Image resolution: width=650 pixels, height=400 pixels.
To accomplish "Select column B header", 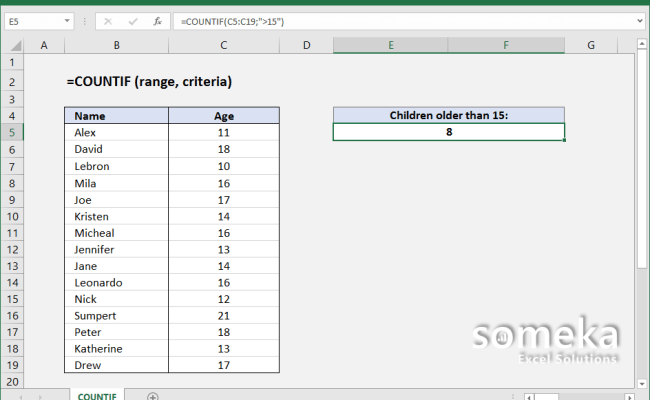I will 116,45.
